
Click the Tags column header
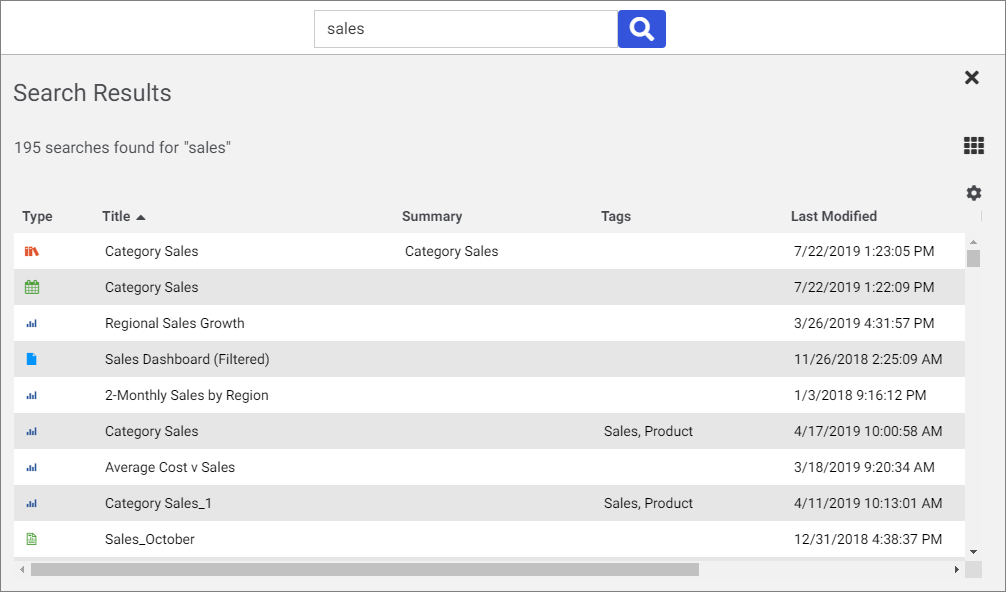[x=616, y=216]
